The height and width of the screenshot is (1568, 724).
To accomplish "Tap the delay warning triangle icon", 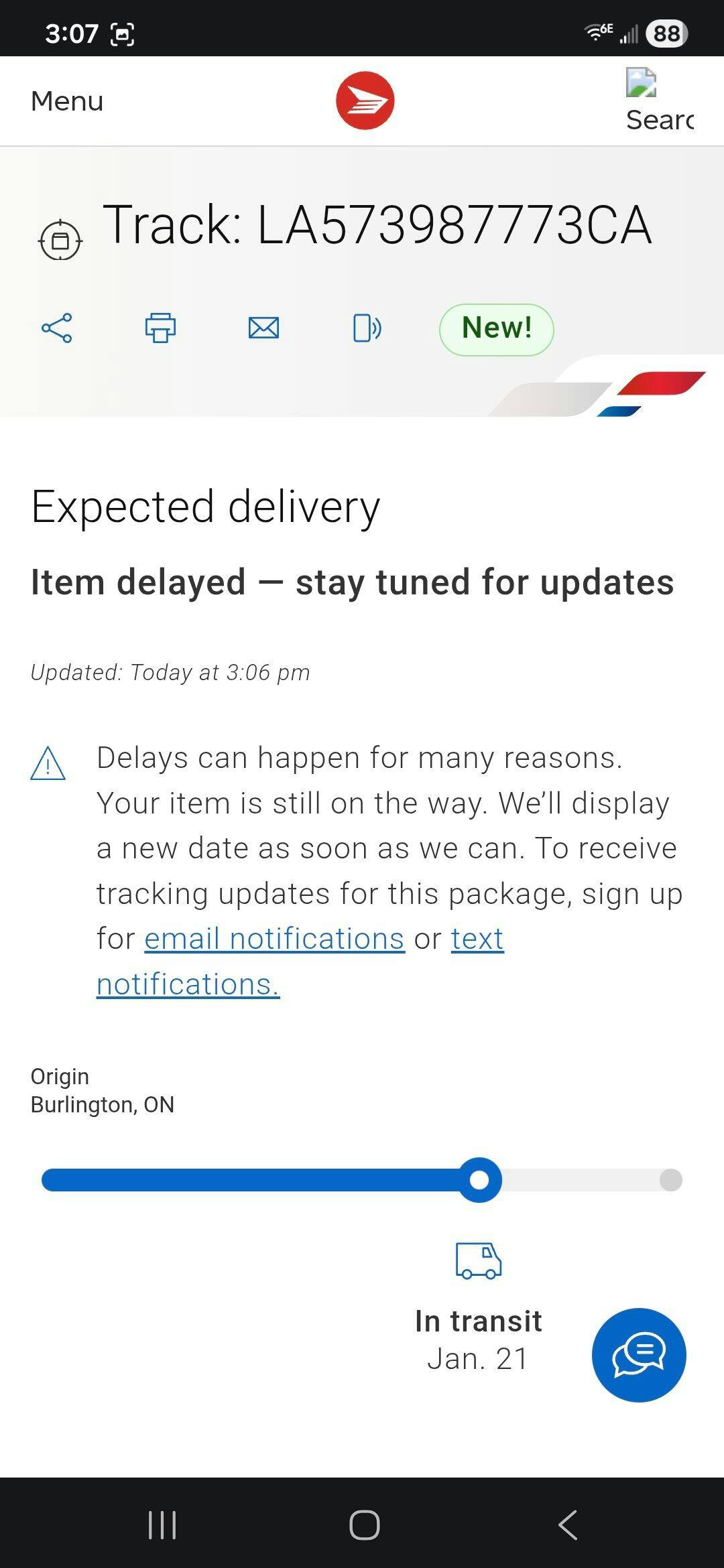I will click(x=48, y=764).
